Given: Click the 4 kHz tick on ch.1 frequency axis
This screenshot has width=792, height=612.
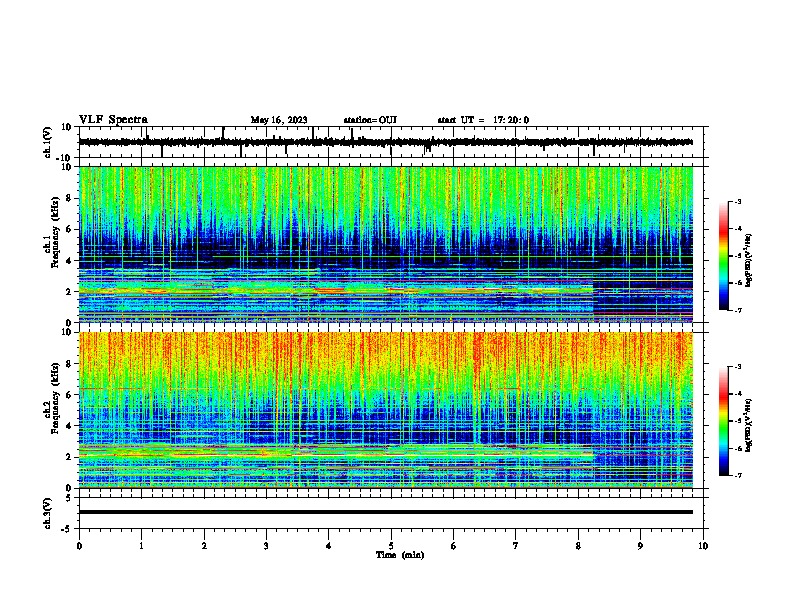Looking at the screenshot, I should tap(70, 261).
